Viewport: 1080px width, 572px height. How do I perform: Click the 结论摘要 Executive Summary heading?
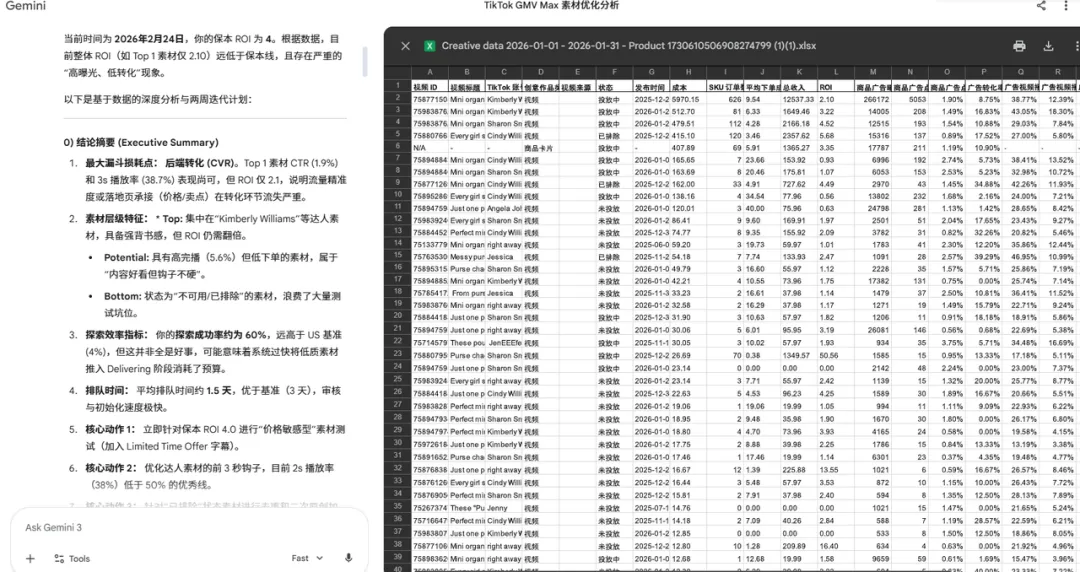coord(141,143)
